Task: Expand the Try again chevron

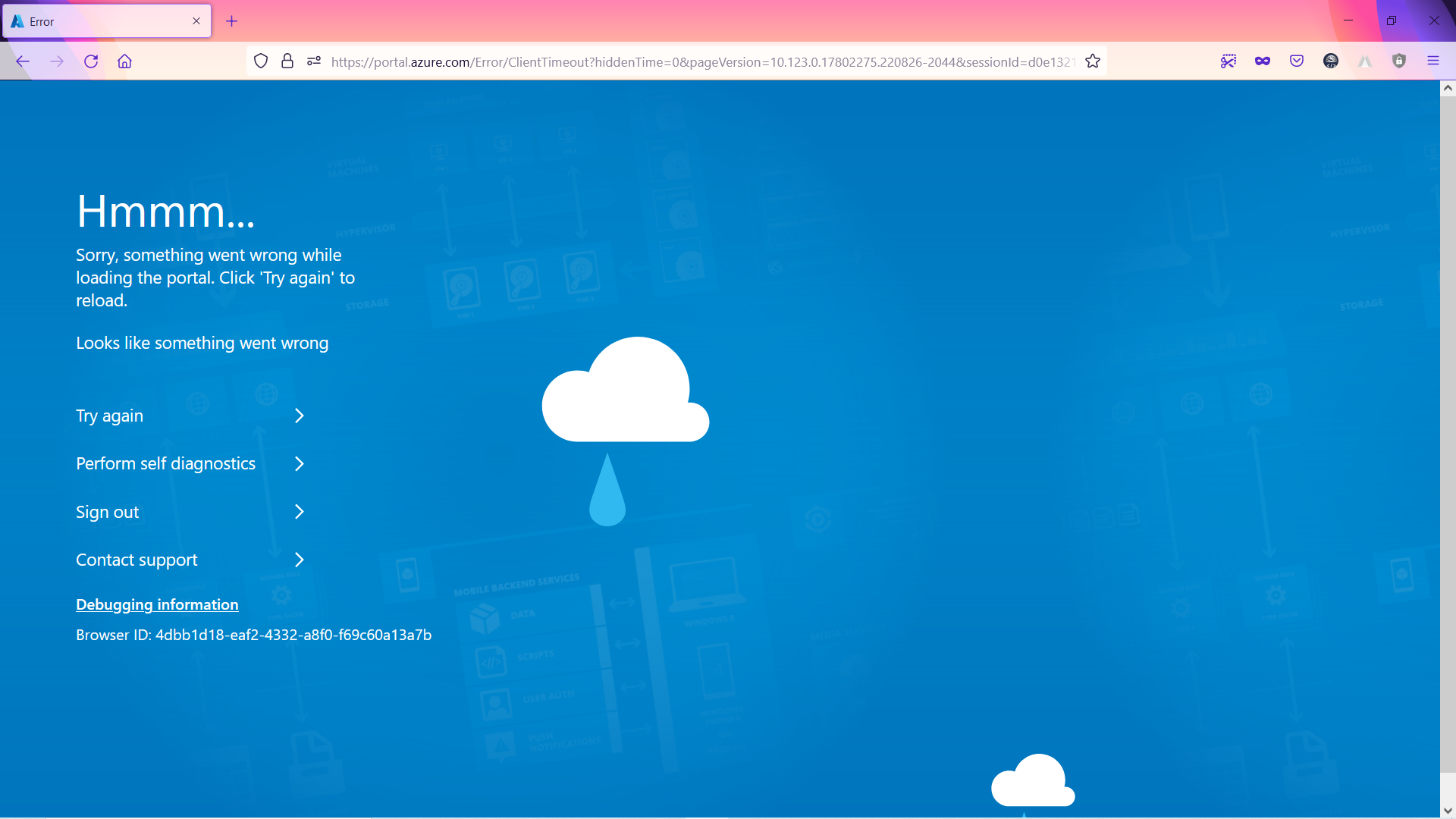Action: [300, 416]
